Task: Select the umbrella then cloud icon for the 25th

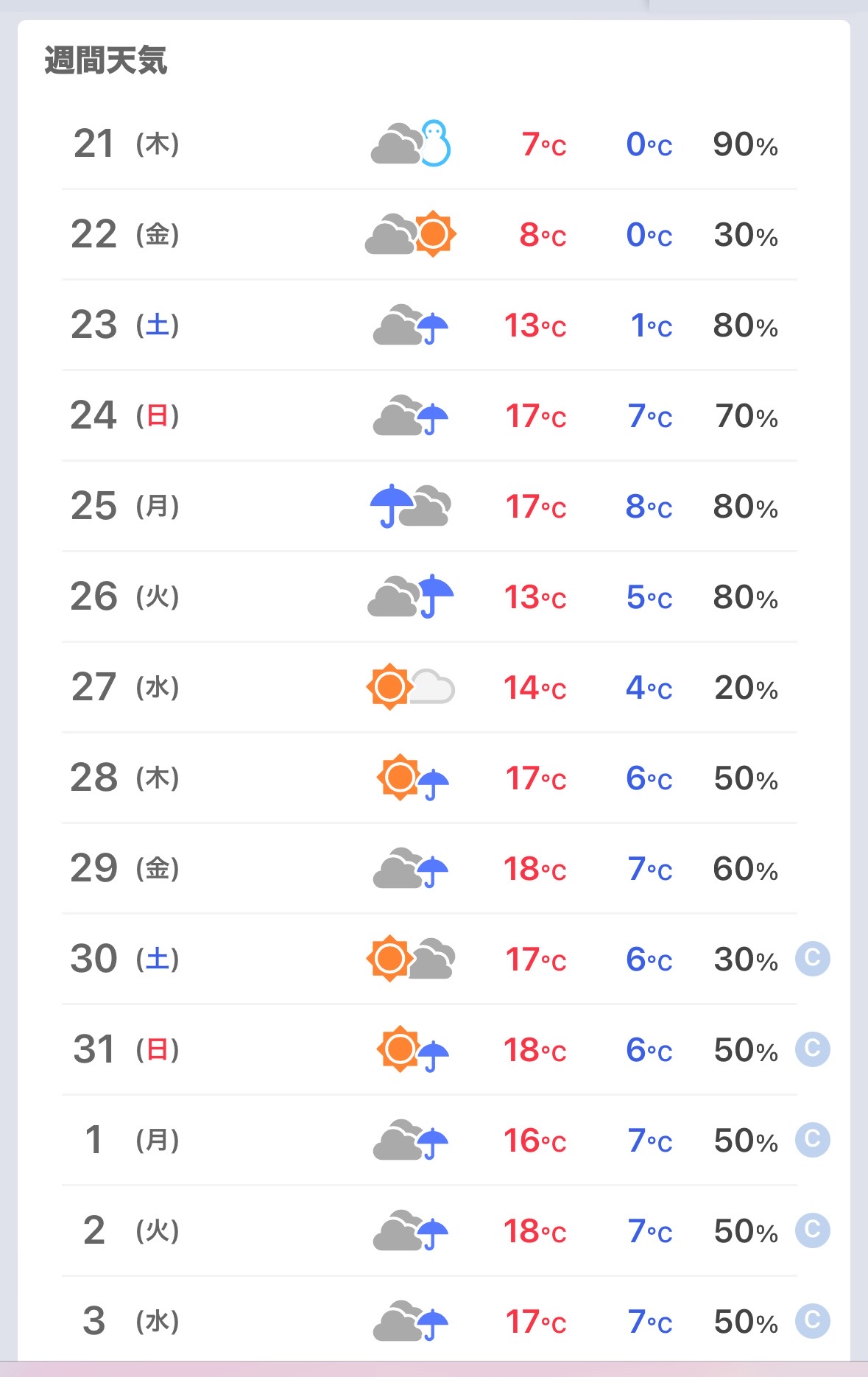Action: [411, 506]
